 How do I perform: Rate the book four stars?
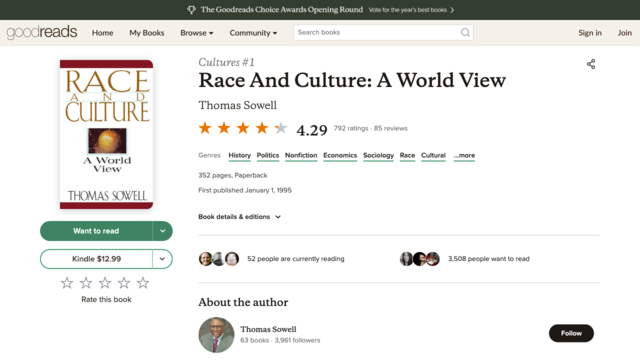[x=124, y=283]
